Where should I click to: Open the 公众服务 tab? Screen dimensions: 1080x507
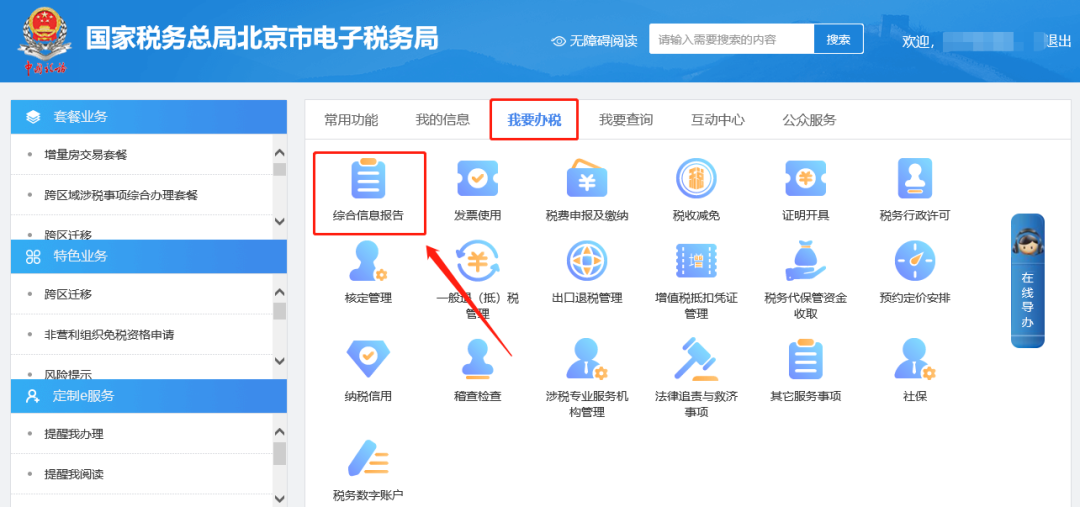(809, 120)
